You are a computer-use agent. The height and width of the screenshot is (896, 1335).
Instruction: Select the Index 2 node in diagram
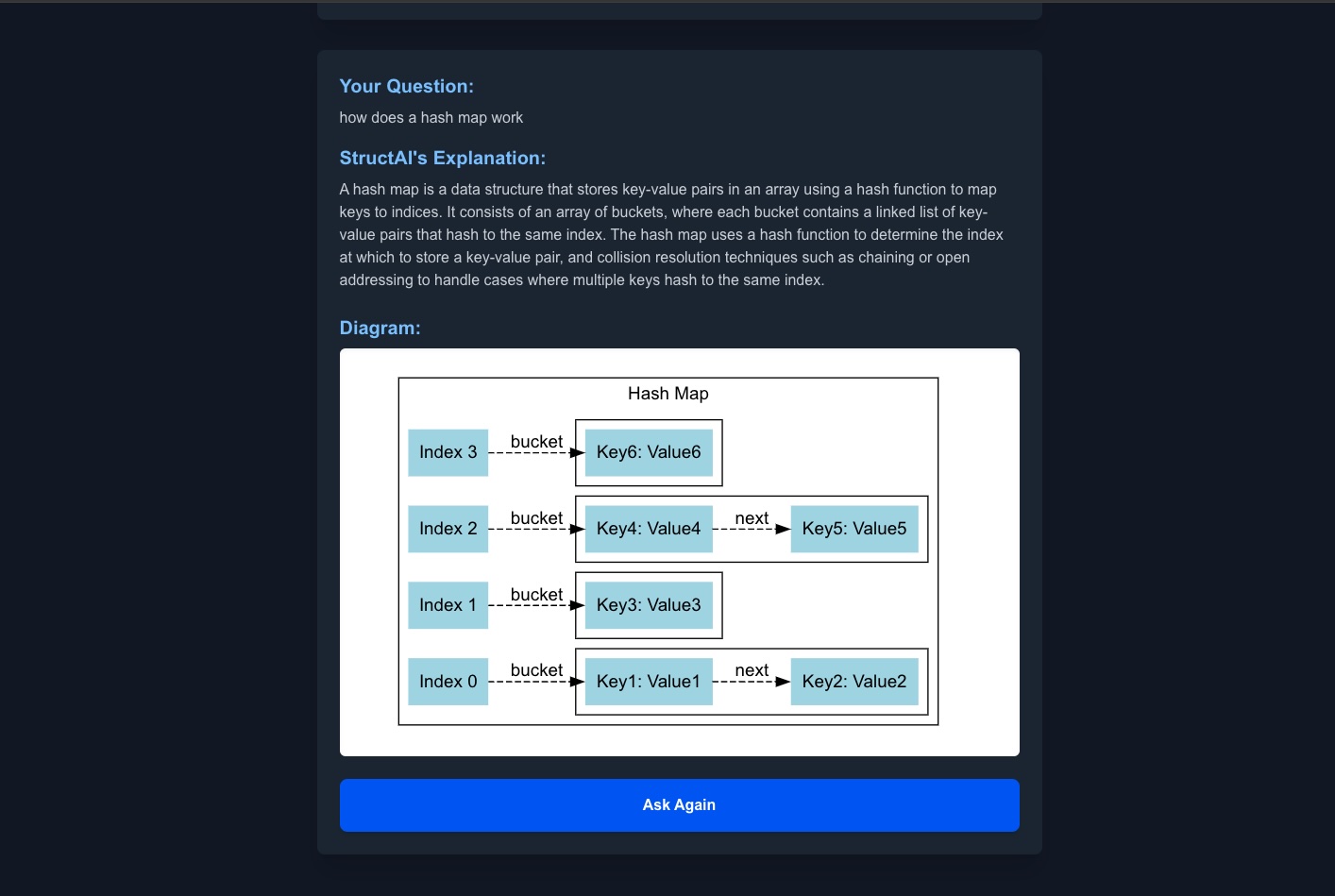[x=448, y=529]
